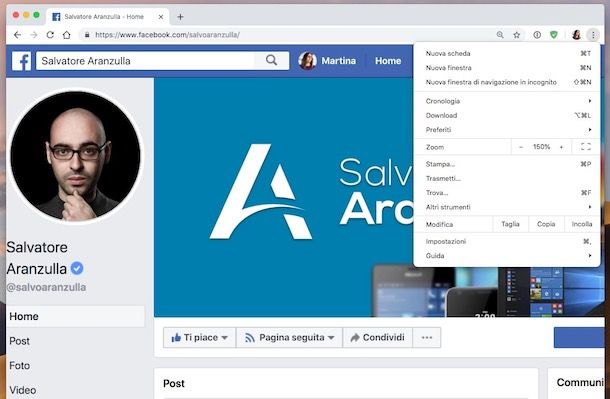This screenshot has height=399, width=610.
Task: Click the browser address bar URL
Action: coord(167,35)
